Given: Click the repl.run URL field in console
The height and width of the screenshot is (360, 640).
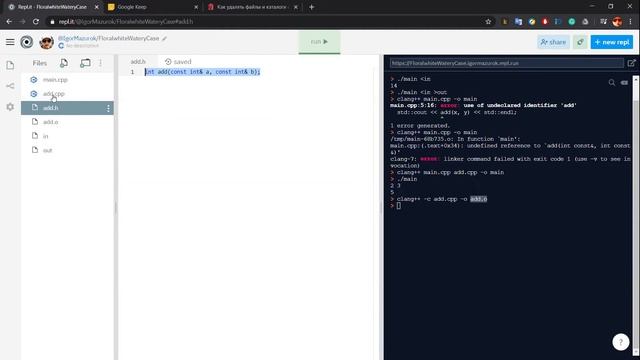Looking at the screenshot, I should click(x=507, y=63).
